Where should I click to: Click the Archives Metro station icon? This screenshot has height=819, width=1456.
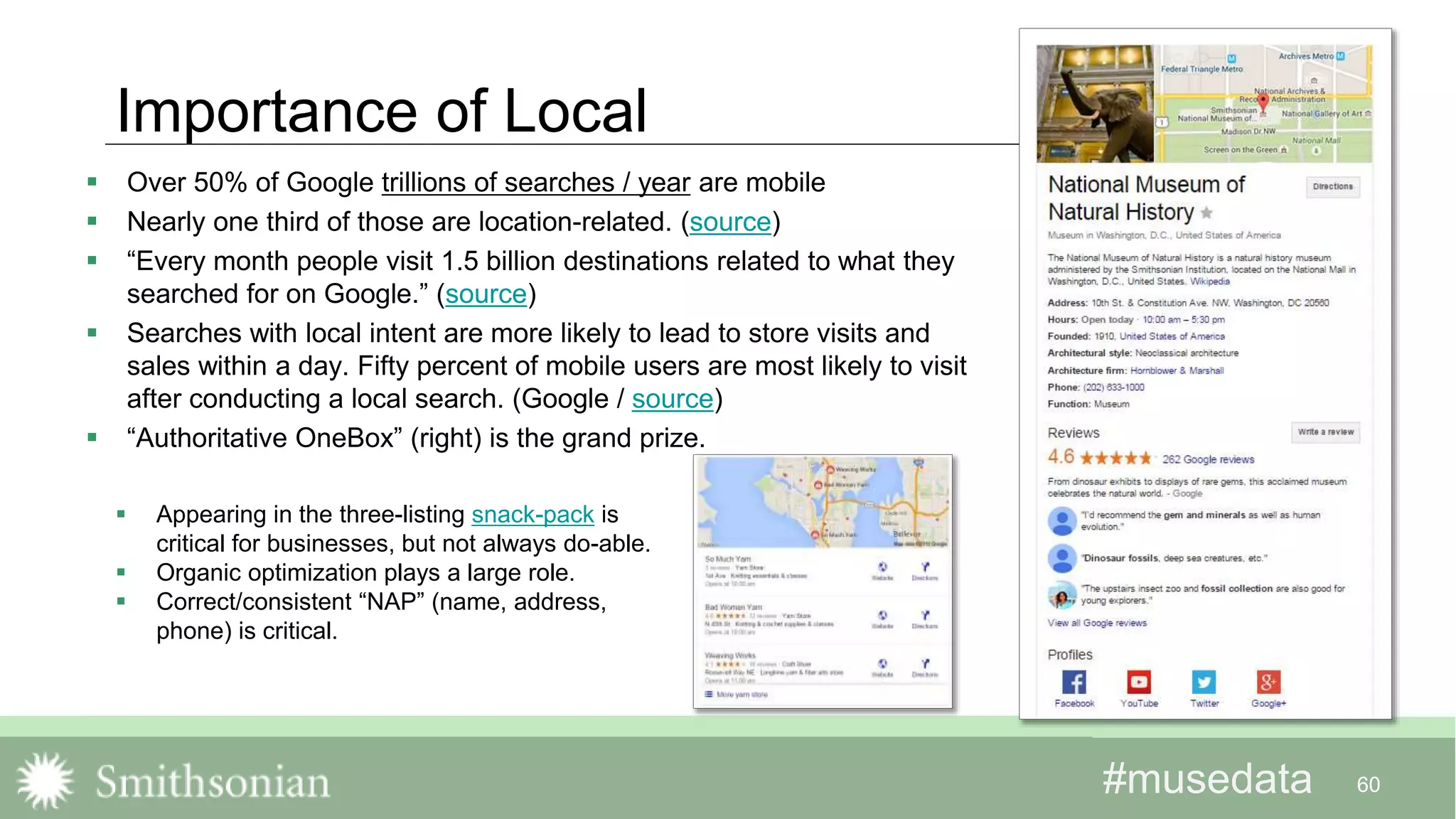[x=1340, y=55]
